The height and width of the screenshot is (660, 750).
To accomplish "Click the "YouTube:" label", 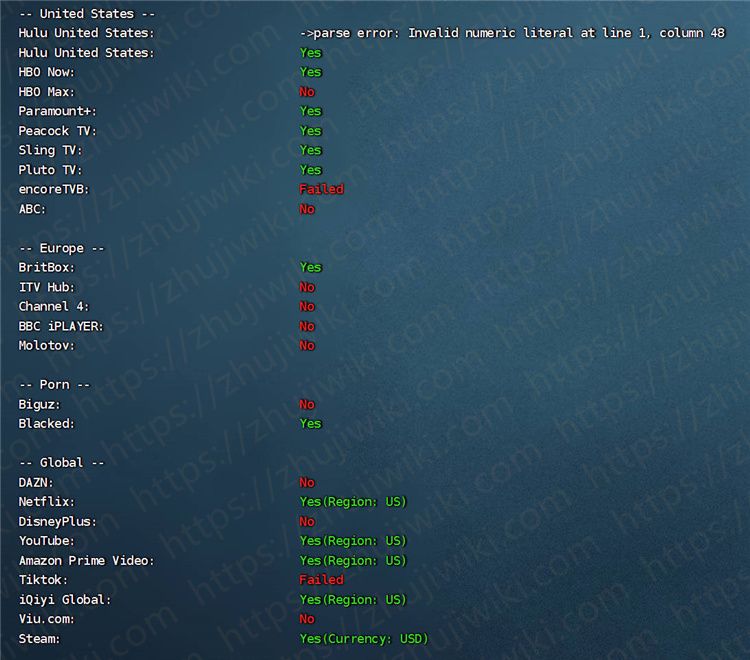I will point(47,541).
